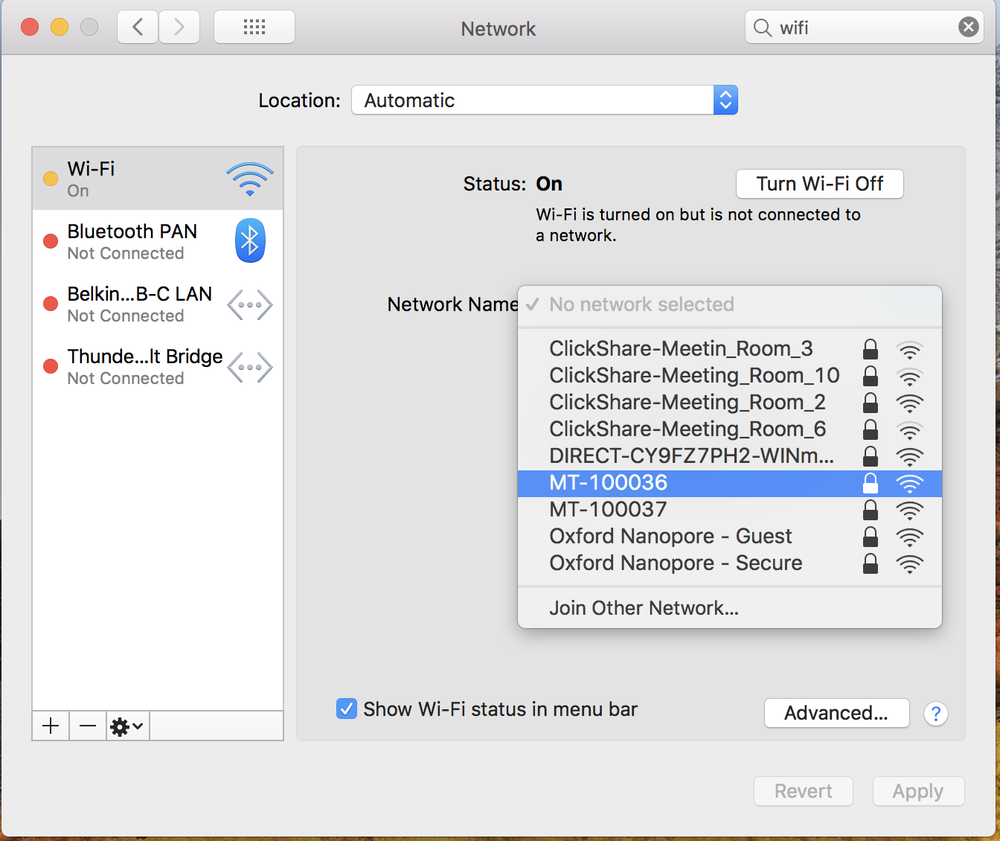This screenshot has width=1000, height=841.
Task: Toggle Show Wi-Fi status in menu bar
Action: 346,708
